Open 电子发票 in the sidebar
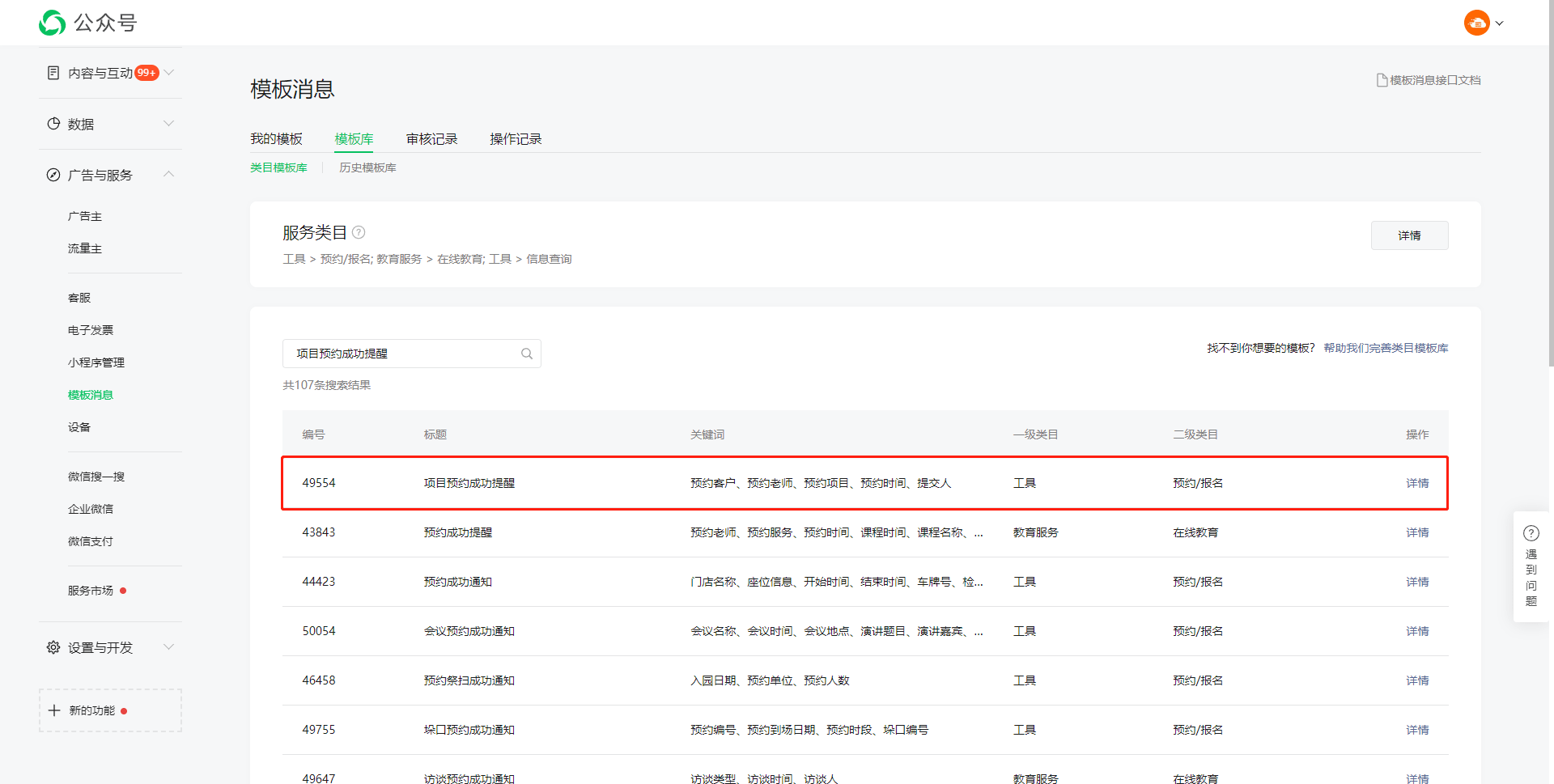 [x=91, y=330]
